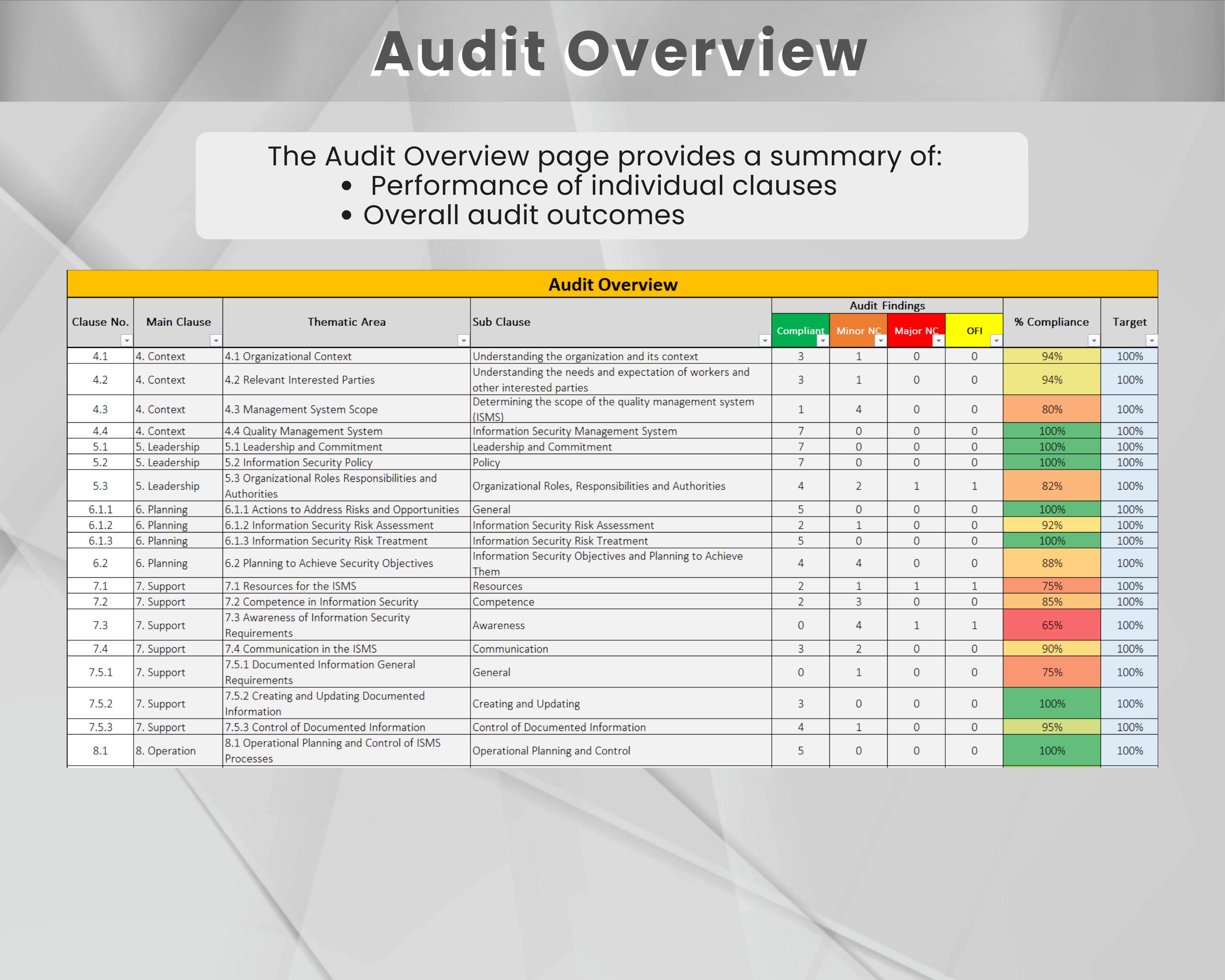The height and width of the screenshot is (980, 1225).
Task: Open the Clause No. filter dropdown
Action: 126,341
